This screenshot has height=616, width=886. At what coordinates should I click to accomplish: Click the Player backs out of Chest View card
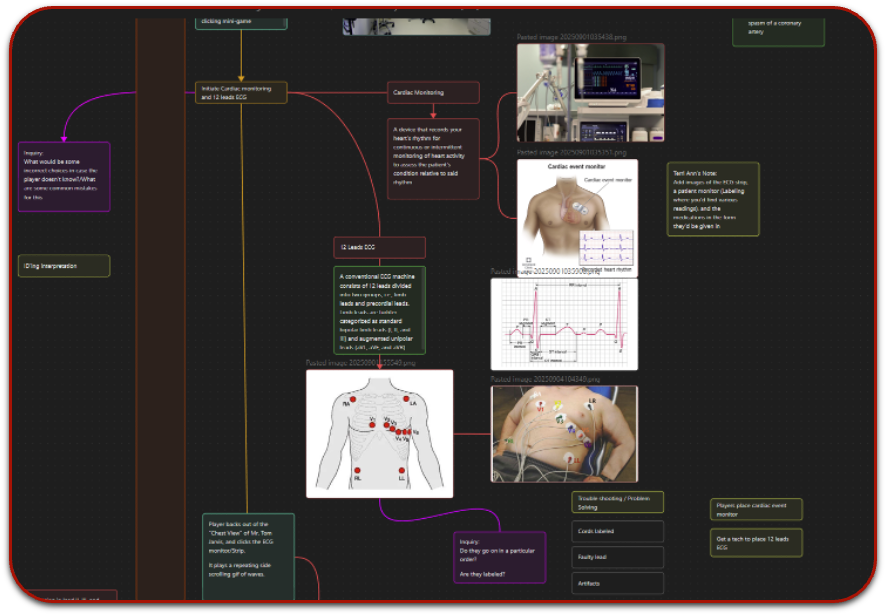coord(248,557)
